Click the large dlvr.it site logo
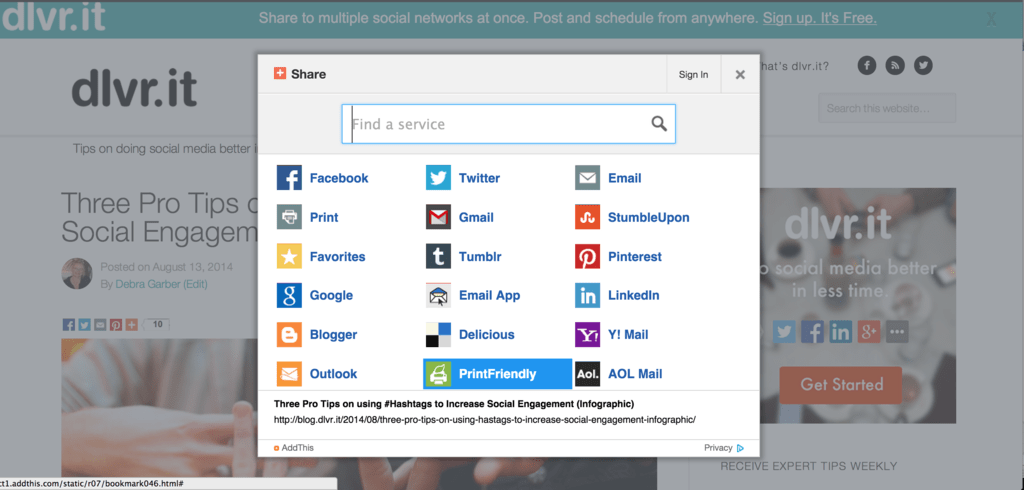Viewport: 1024px width, 490px height. pos(134,87)
